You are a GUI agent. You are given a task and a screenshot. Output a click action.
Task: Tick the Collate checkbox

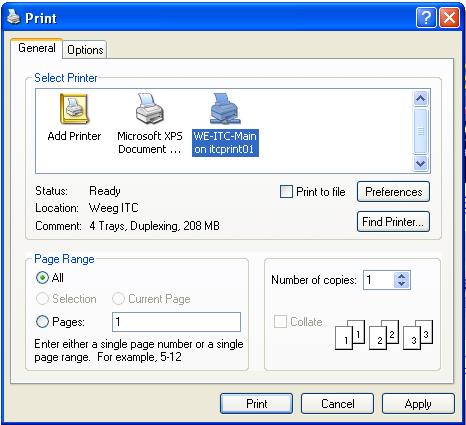(x=280, y=322)
